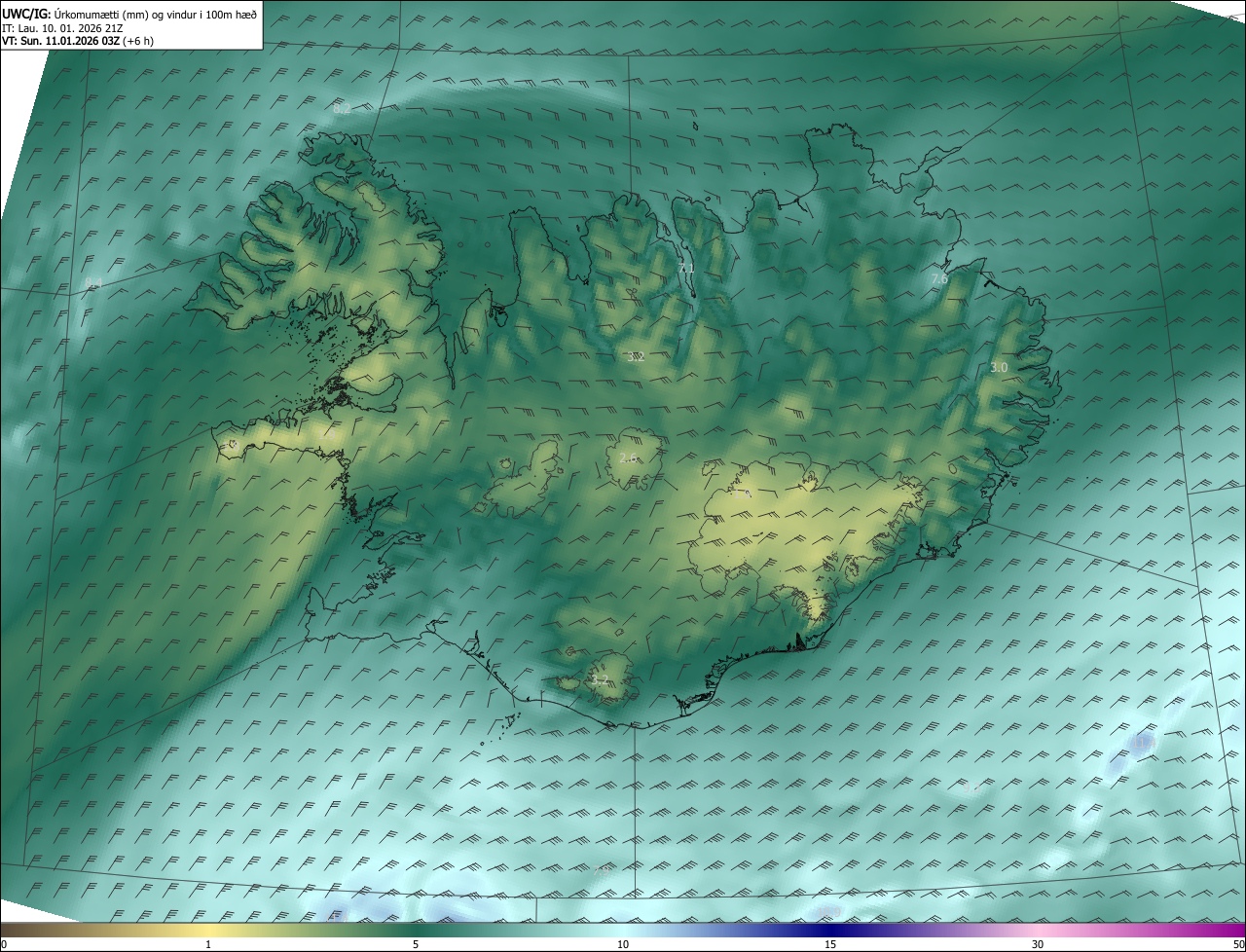Click the 10 tick on the color scale
This screenshot has width=1246, height=952.
click(x=623, y=944)
